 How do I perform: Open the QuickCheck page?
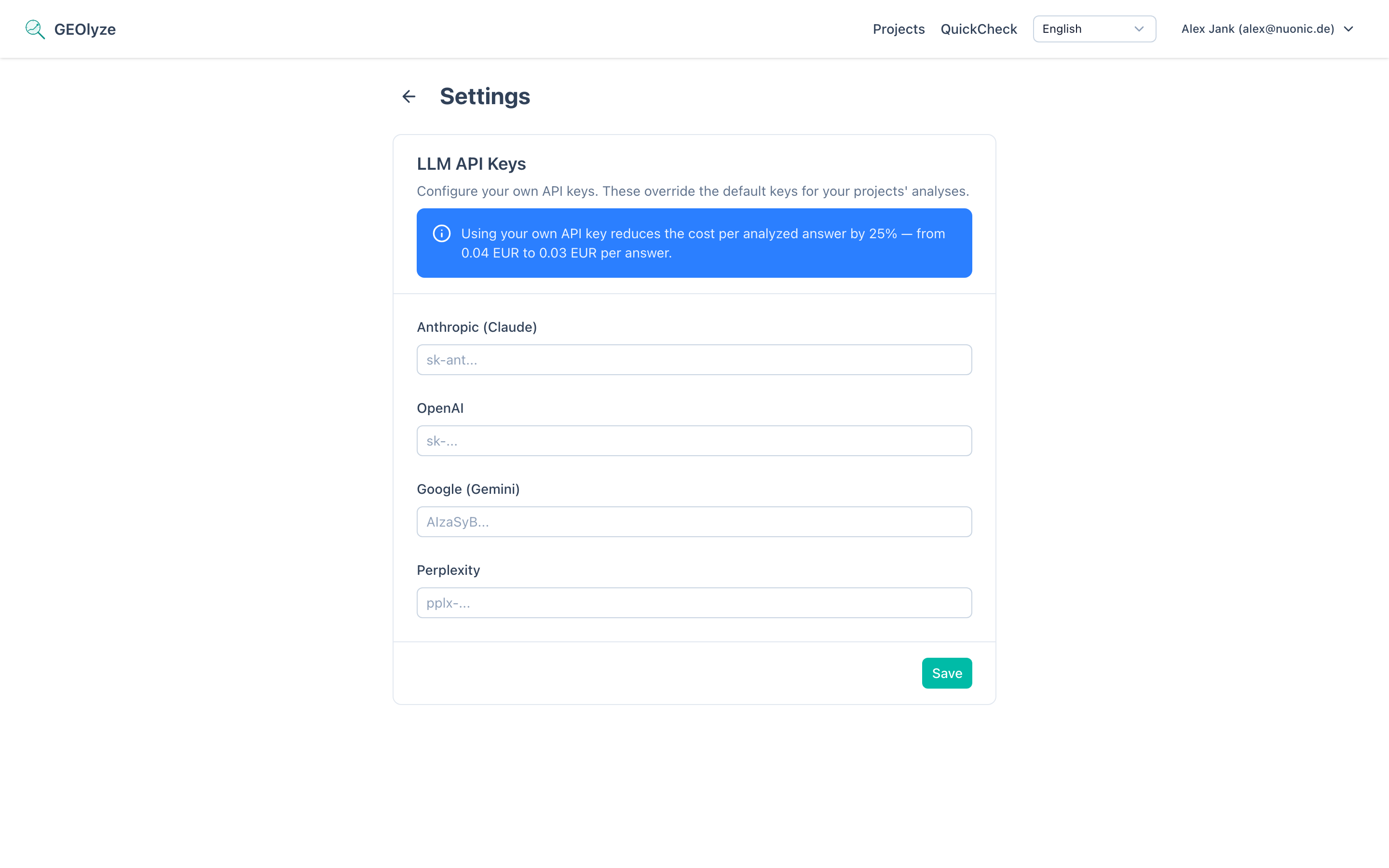point(978,29)
